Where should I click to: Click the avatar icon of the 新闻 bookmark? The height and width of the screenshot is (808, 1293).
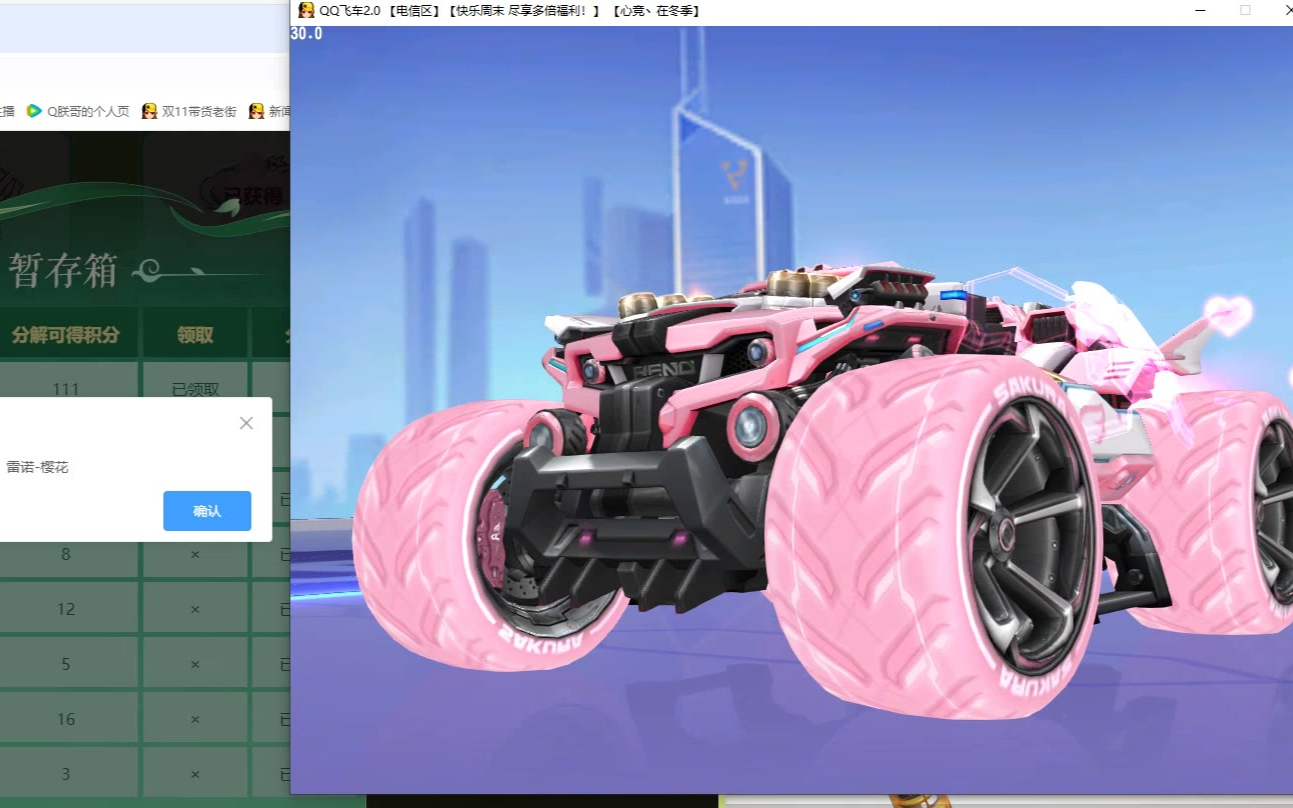click(x=257, y=111)
